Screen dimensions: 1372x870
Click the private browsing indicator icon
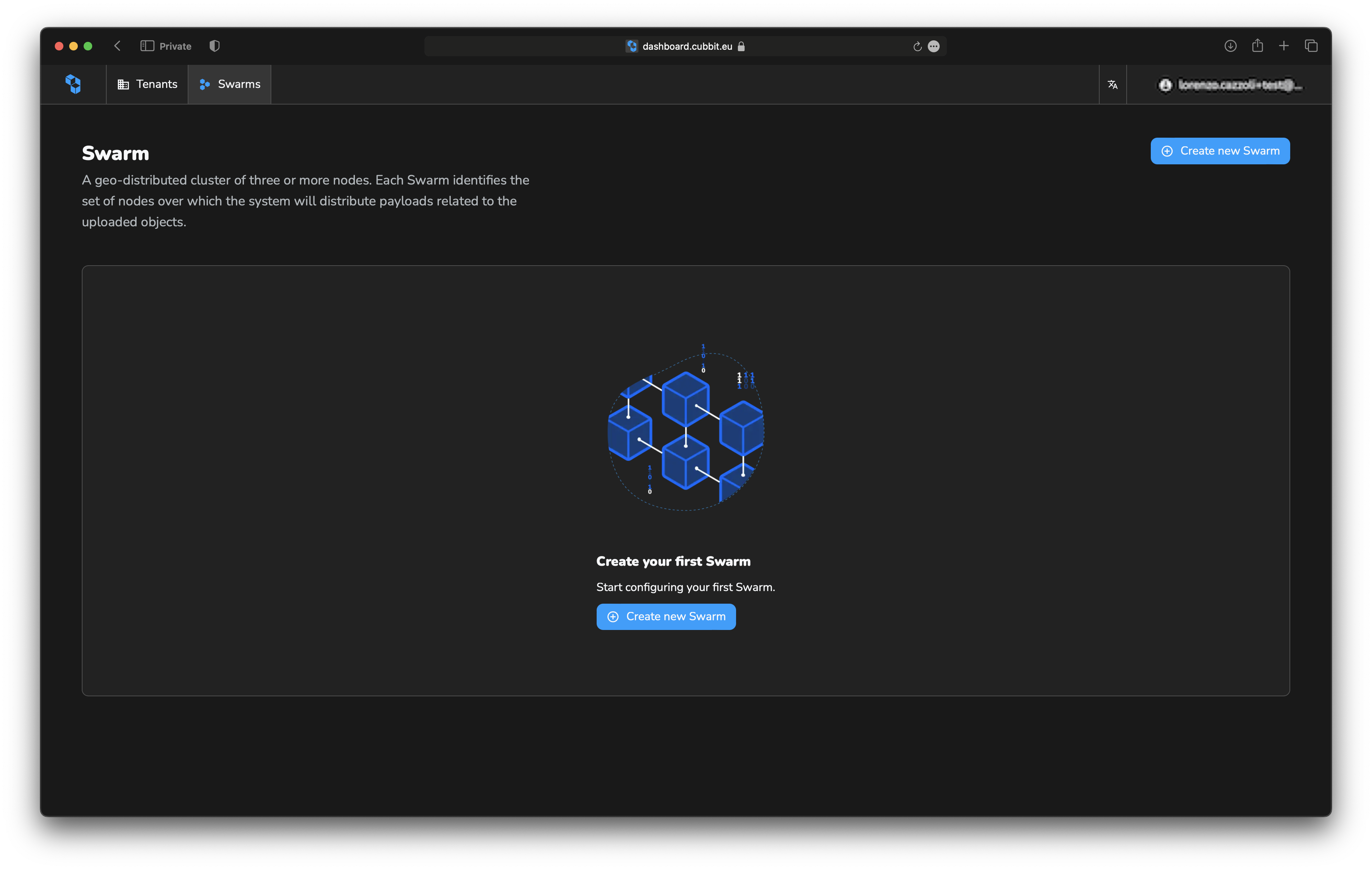click(x=214, y=45)
